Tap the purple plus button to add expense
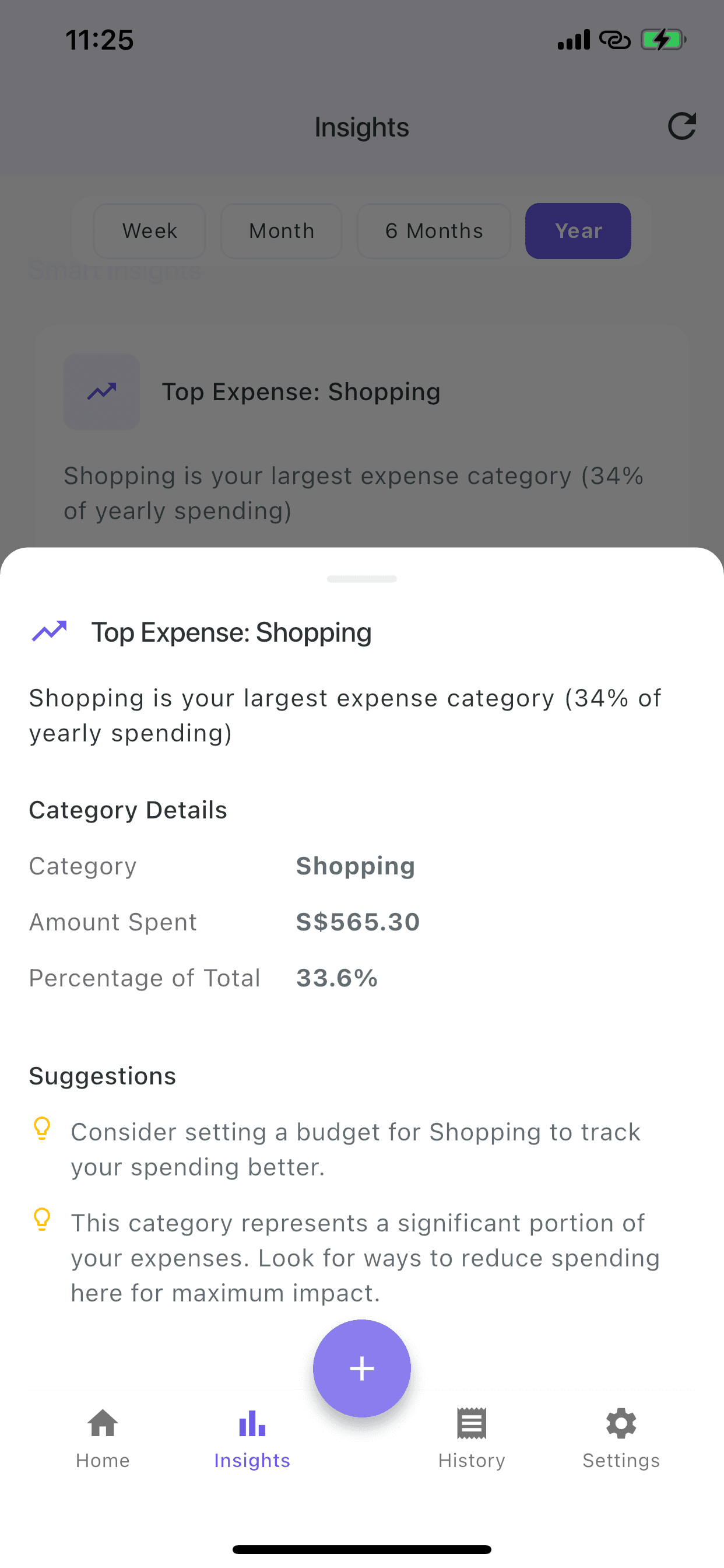 pyautogui.click(x=361, y=1368)
